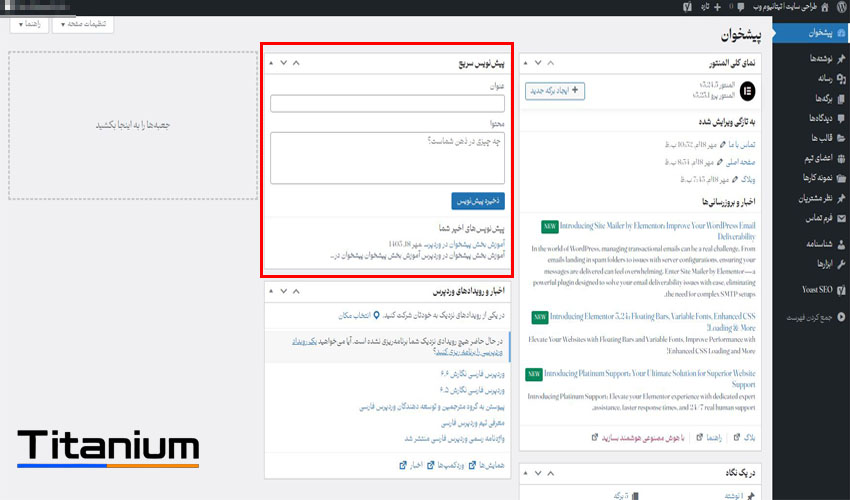Image resolution: width=850 pixels, height=500 pixels.
Task: Open 'وردپرس فارسی نگارش ۶.۶' news link
Action: click(x=472, y=374)
